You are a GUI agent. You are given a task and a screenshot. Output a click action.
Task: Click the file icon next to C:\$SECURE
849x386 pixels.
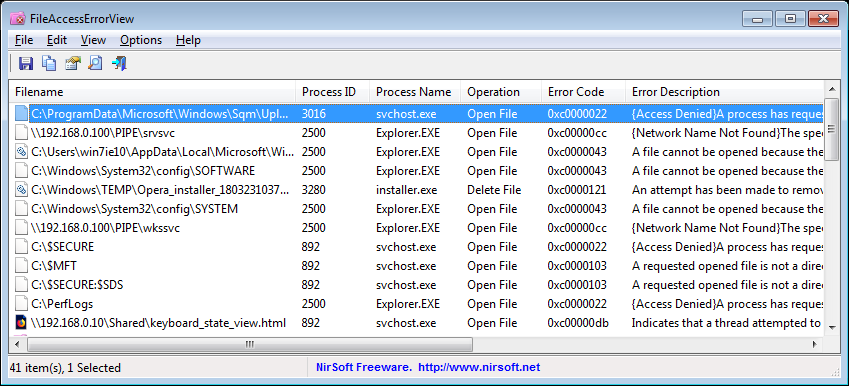click(21, 247)
